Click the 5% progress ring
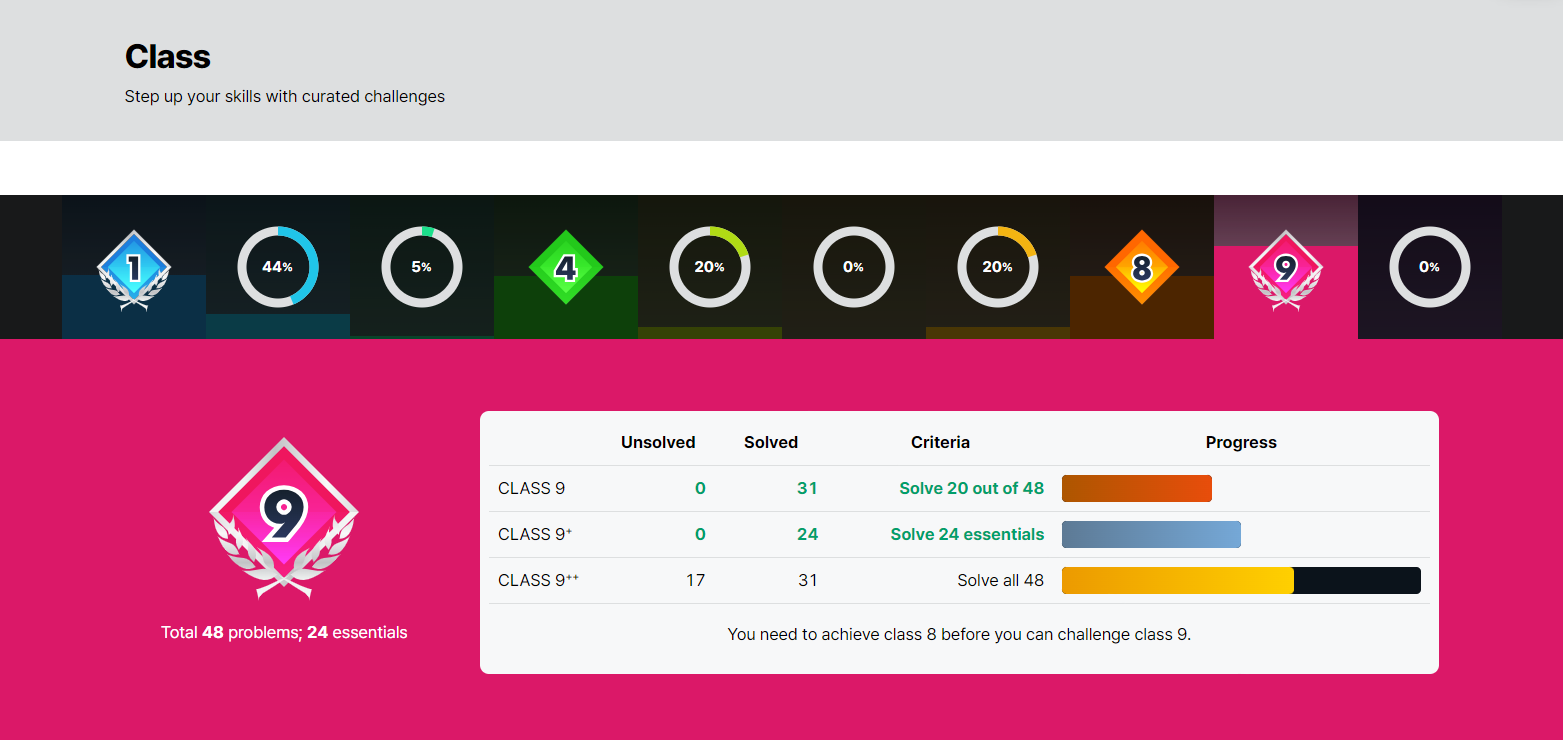The width and height of the screenshot is (1563, 740). click(x=422, y=267)
